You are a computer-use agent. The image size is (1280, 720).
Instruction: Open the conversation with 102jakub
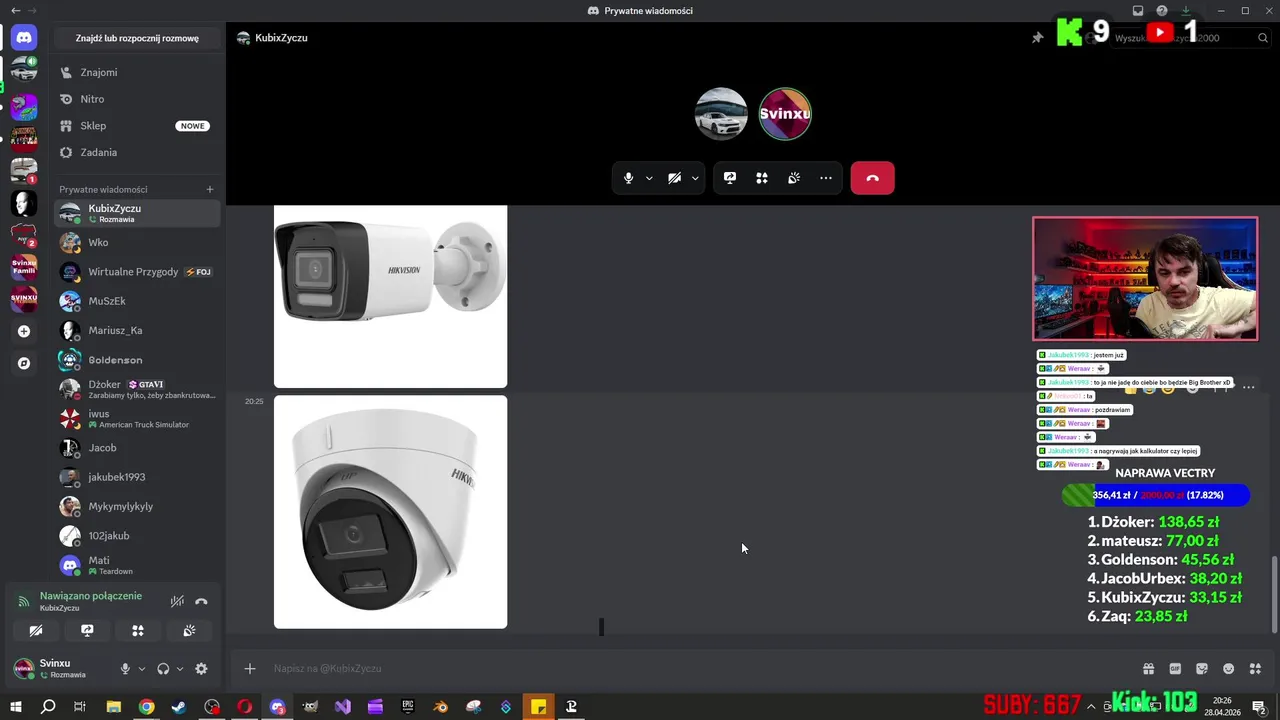point(139,535)
